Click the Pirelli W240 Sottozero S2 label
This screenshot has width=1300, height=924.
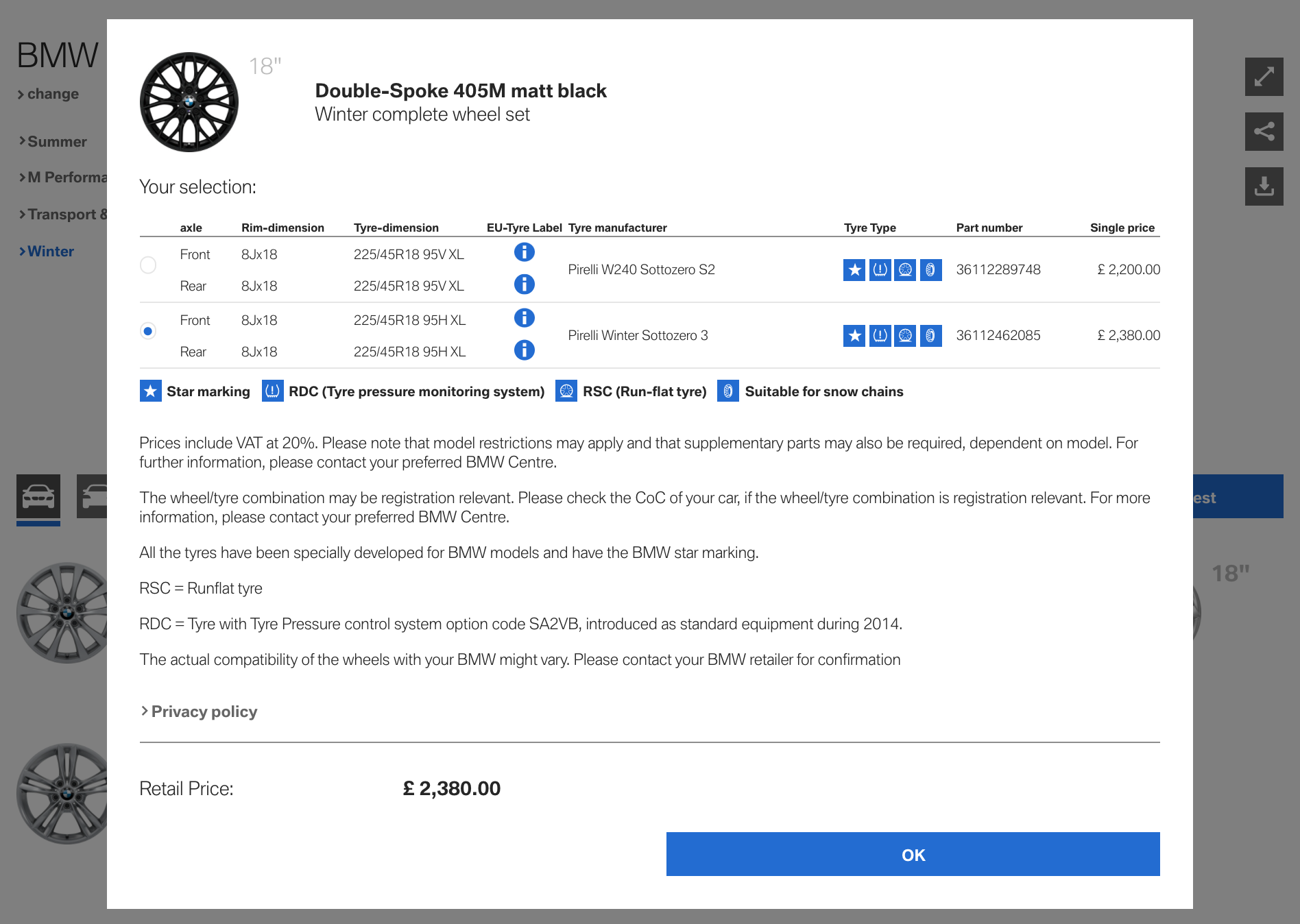pyautogui.click(x=642, y=269)
